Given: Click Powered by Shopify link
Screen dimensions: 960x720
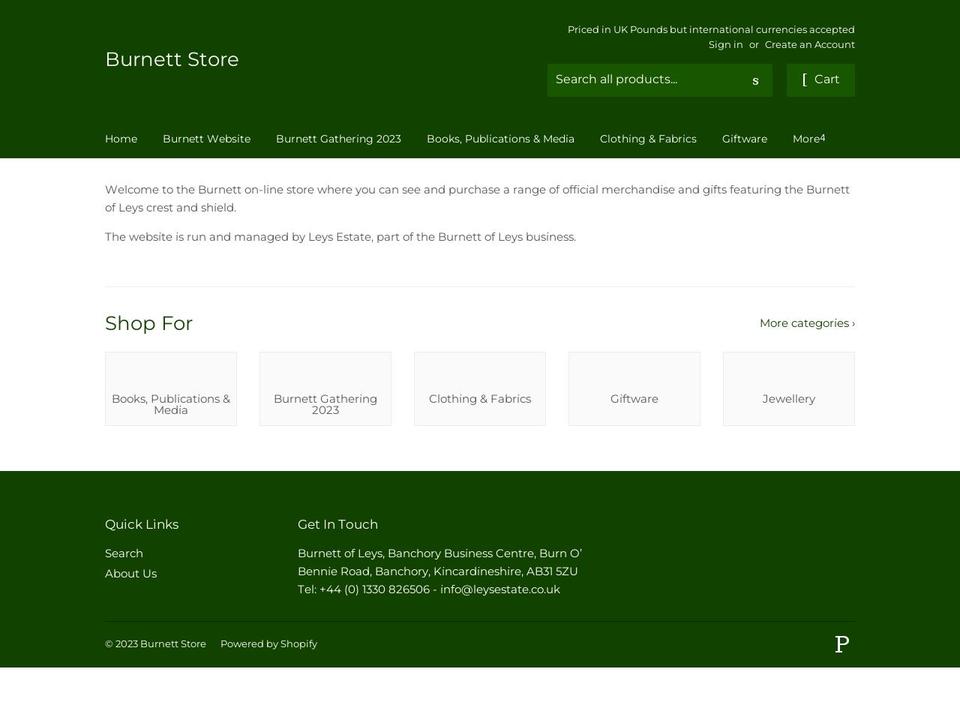Looking at the screenshot, I should [x=269, y=644].
